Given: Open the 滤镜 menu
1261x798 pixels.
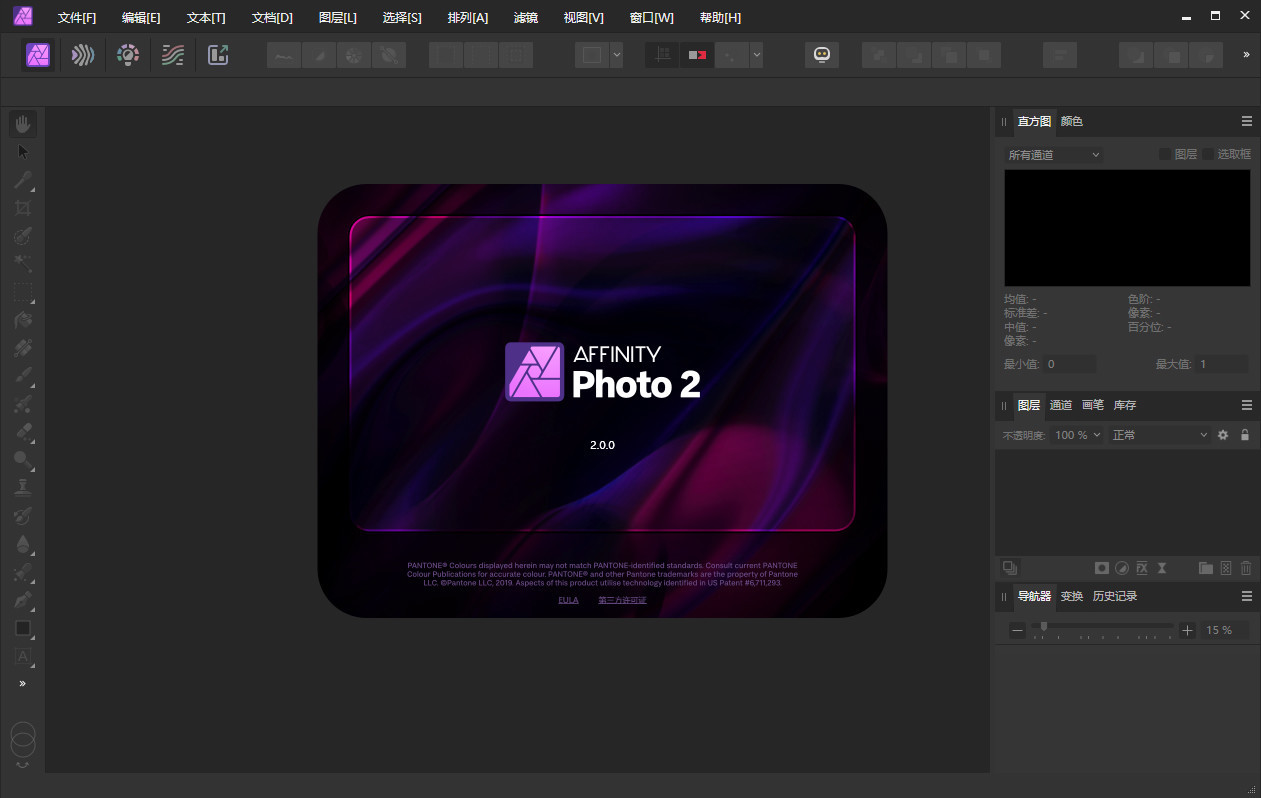Looking at the screenshot, I should pos(527,17).
